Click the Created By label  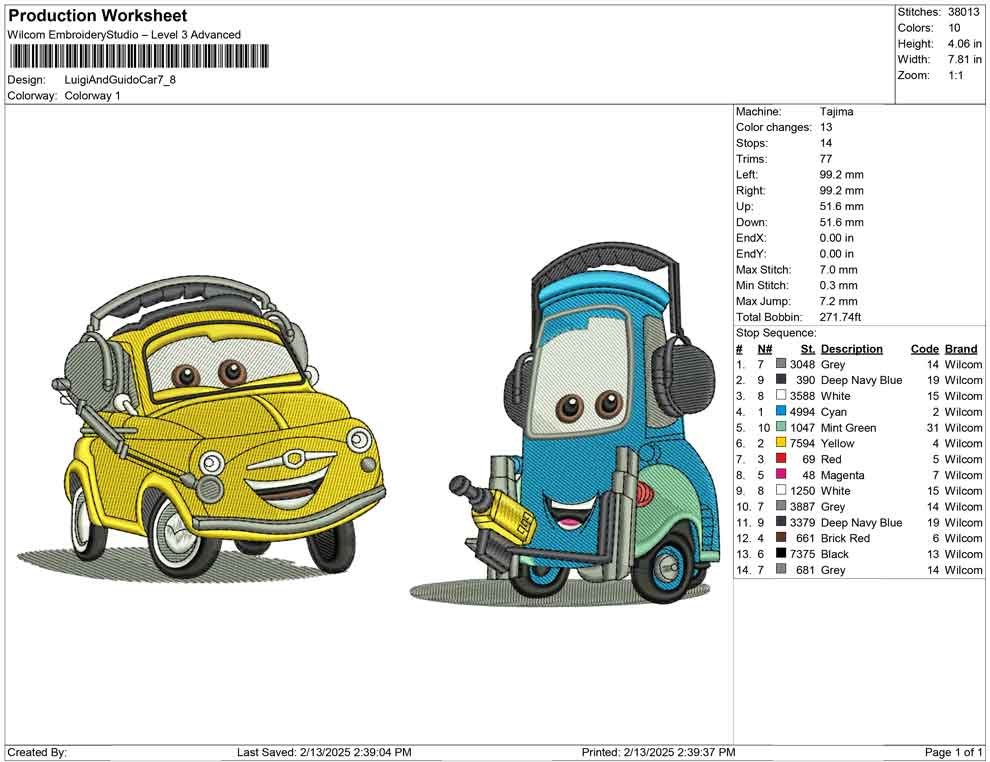37,752
